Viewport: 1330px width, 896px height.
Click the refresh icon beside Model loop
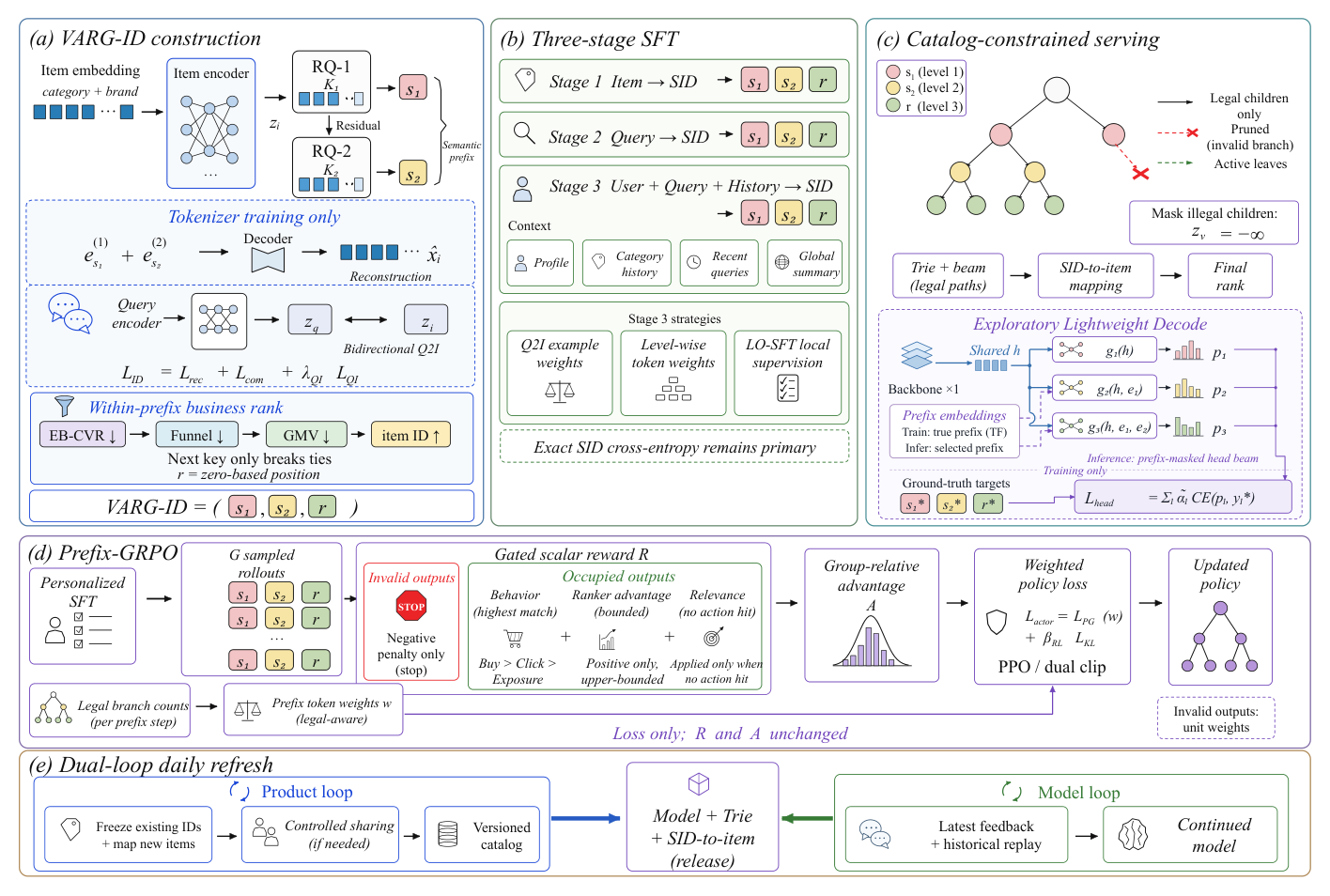[1012, 791]
